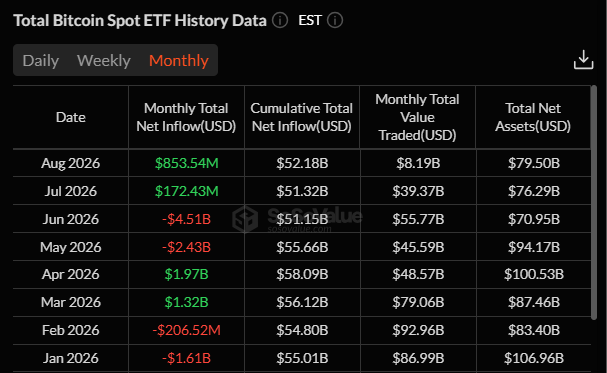Click the table's vertical scrollbar
This screenshot has width=607, height=373.
point(594,202)
